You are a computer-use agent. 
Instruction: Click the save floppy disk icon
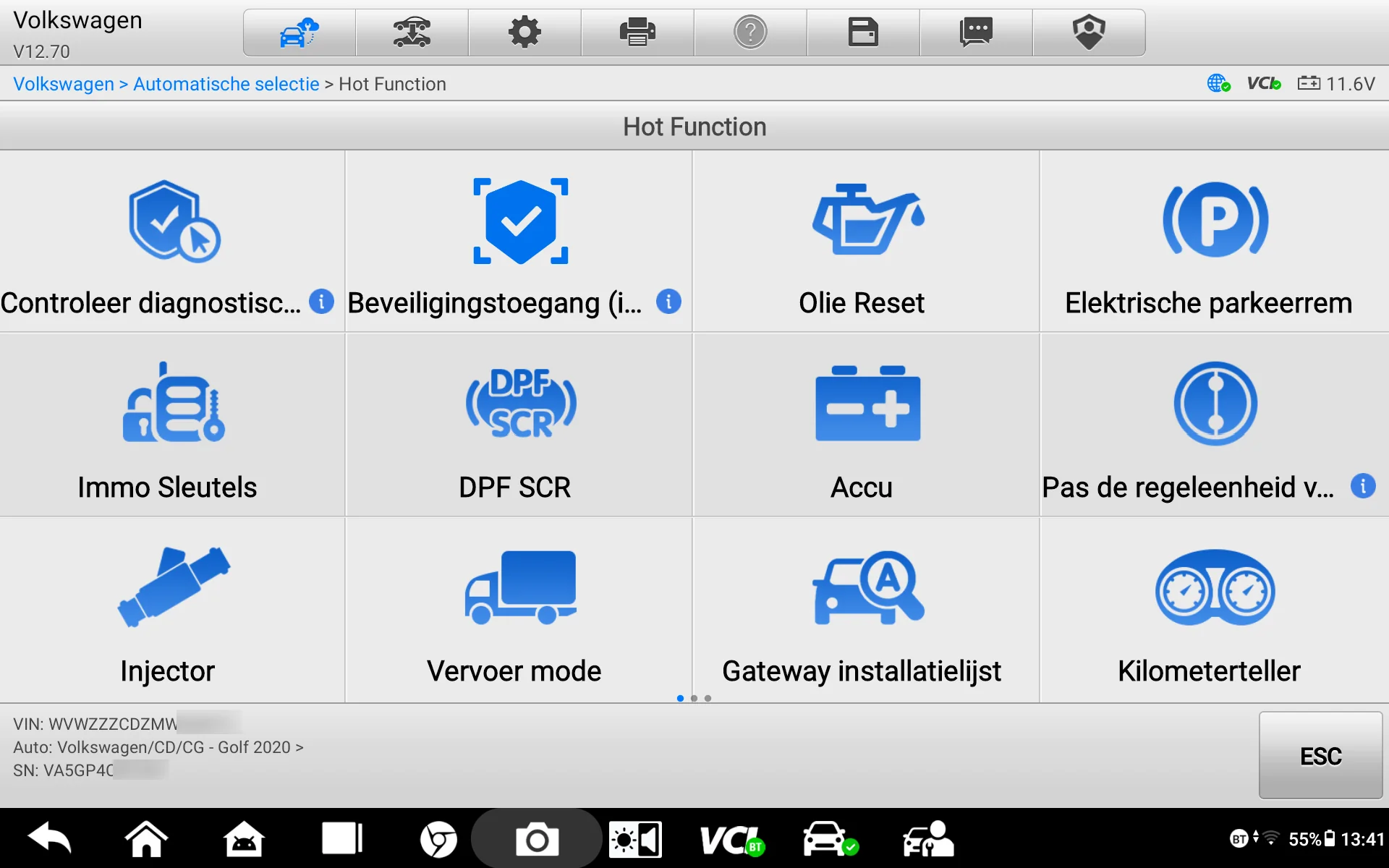864,33
